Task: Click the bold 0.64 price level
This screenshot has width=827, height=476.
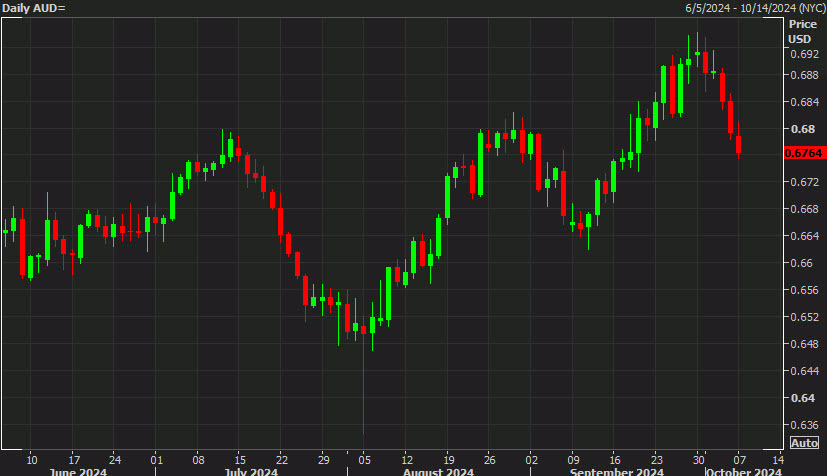Action: click(803, 398)
